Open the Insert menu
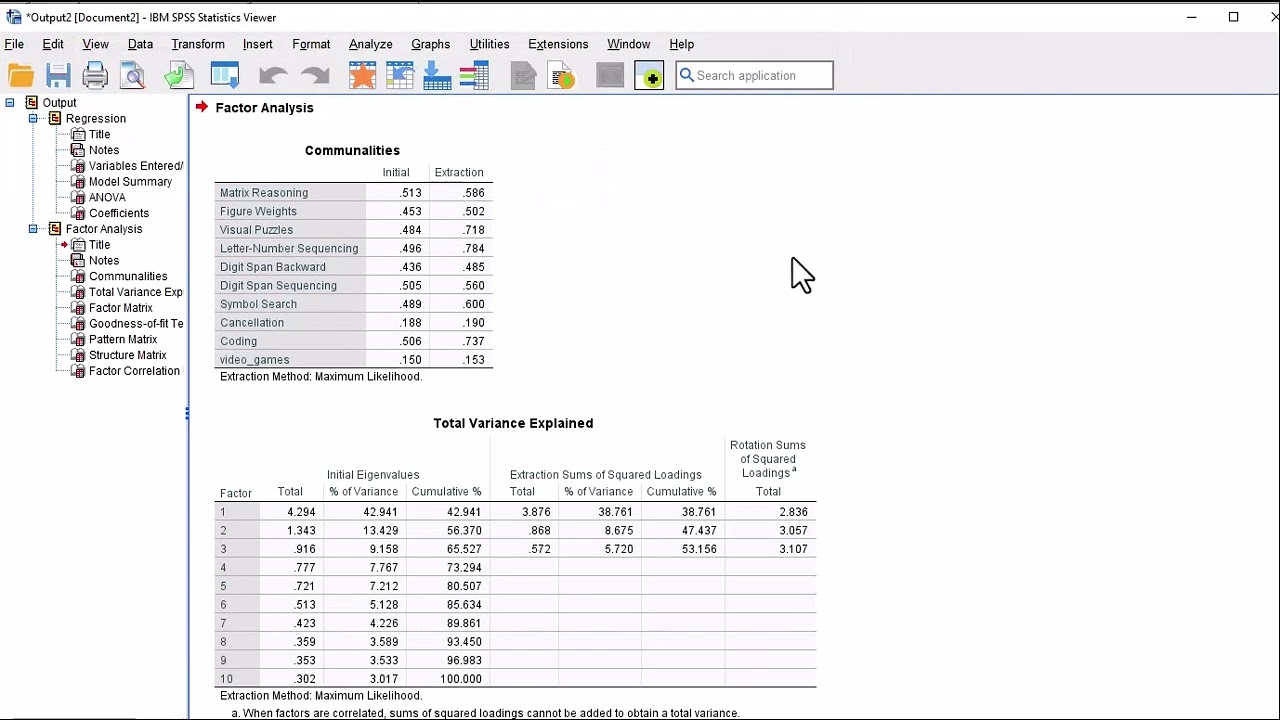 click(x=257, y=44)
